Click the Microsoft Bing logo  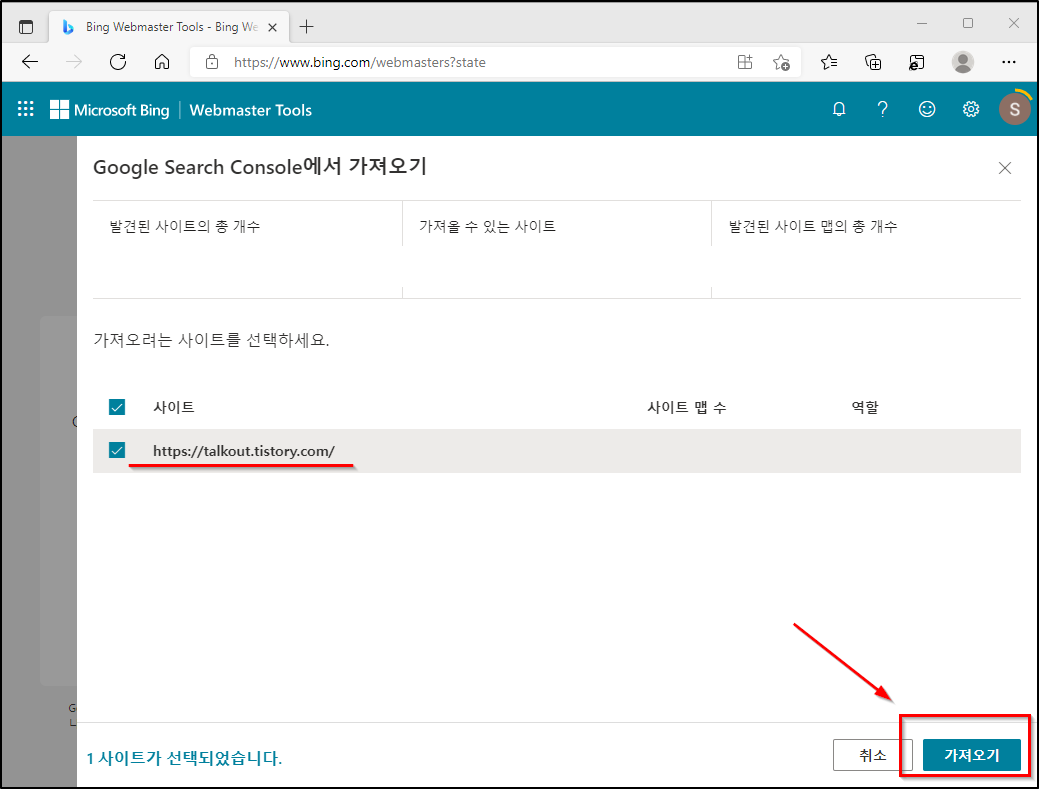(x=109, y=110)
